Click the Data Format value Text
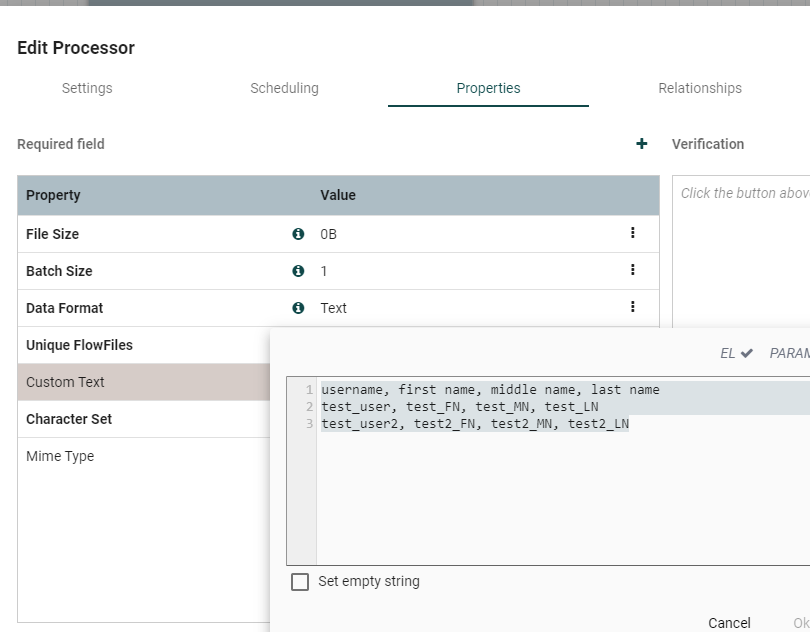810x632 pixels. coord(334,308)
